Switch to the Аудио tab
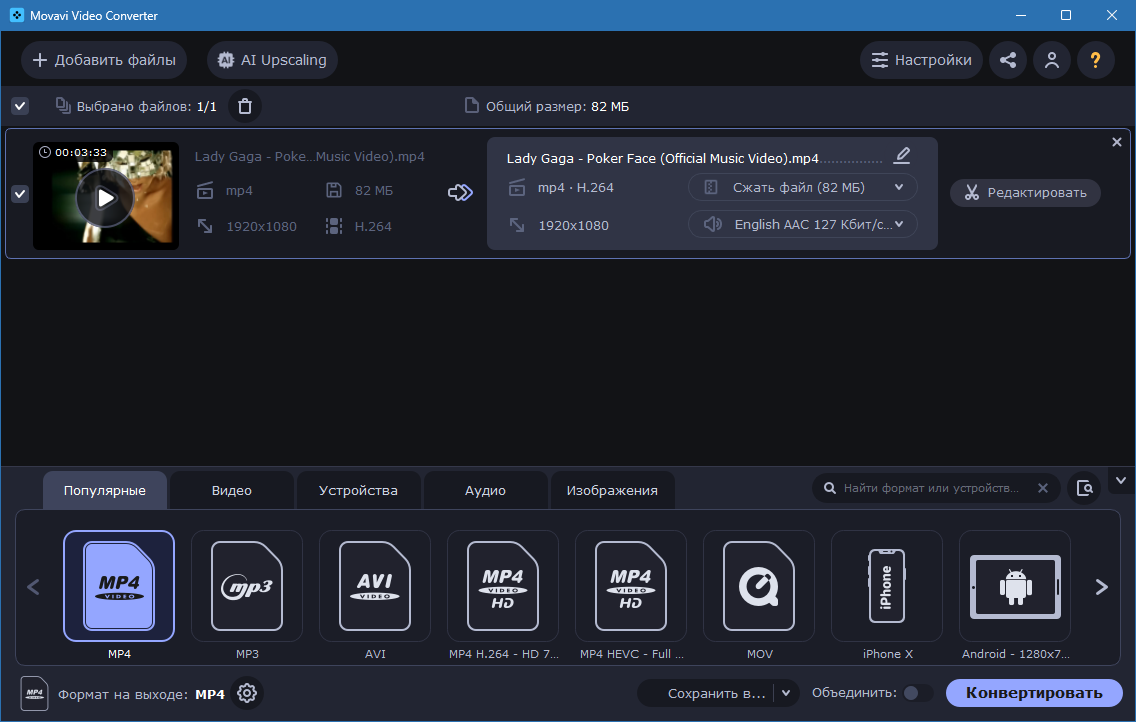Image resolution: width=1136 pixels, height=722 pixels. (485, 490)
